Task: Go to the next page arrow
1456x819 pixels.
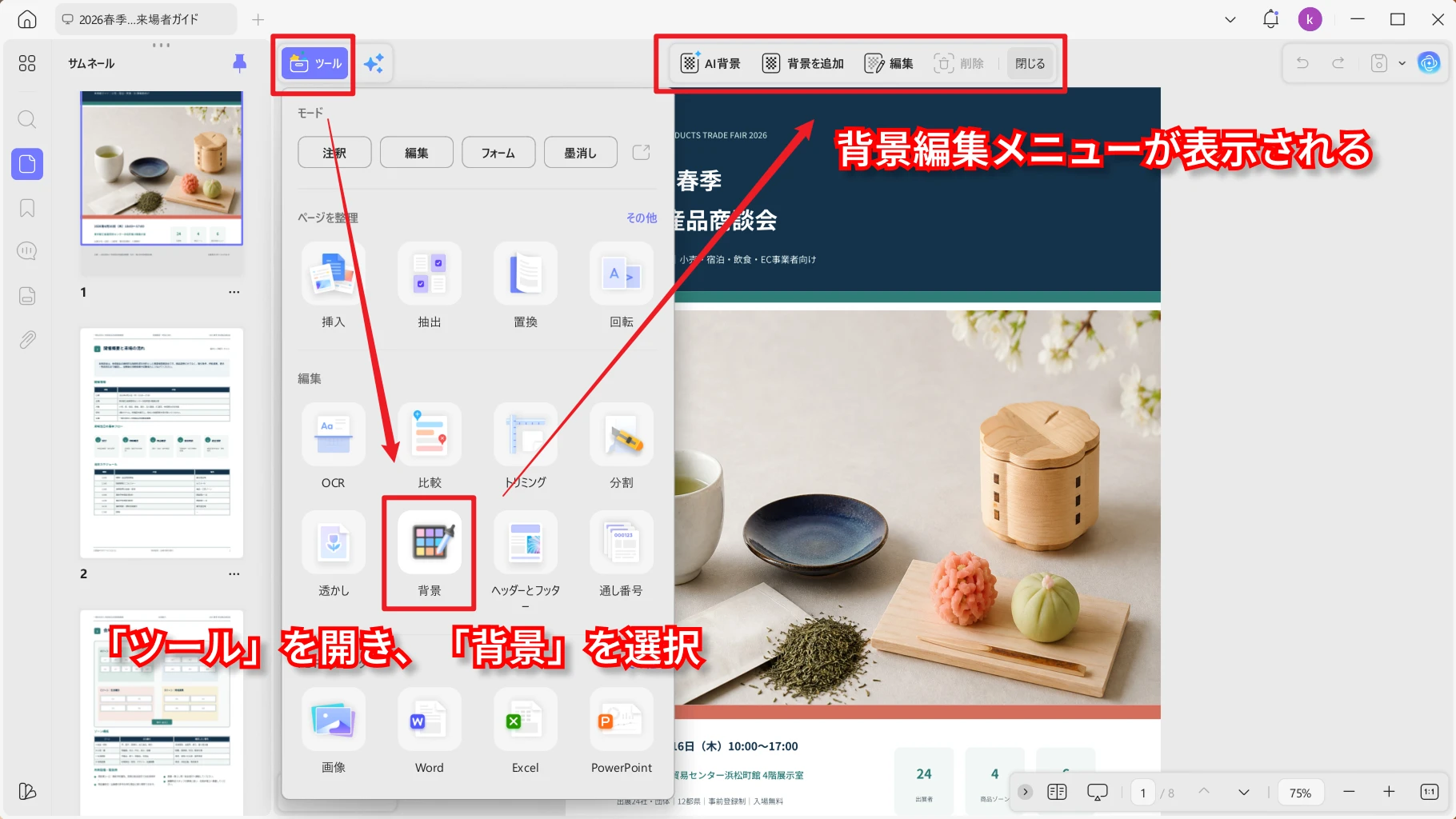Action: [x=1243, y=792]
